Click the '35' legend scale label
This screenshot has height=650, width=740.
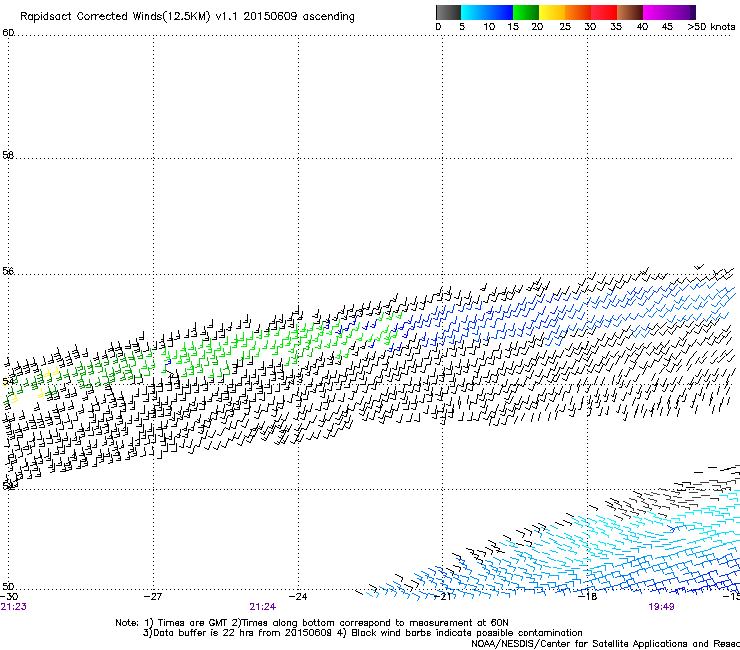point(616,27)
